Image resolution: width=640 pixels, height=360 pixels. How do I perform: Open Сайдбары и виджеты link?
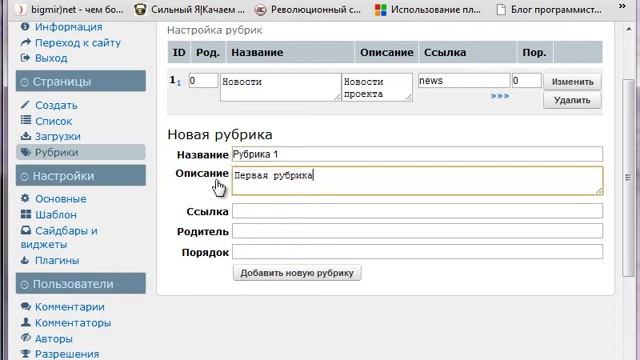pyautogui.click(x=59, y=238)
